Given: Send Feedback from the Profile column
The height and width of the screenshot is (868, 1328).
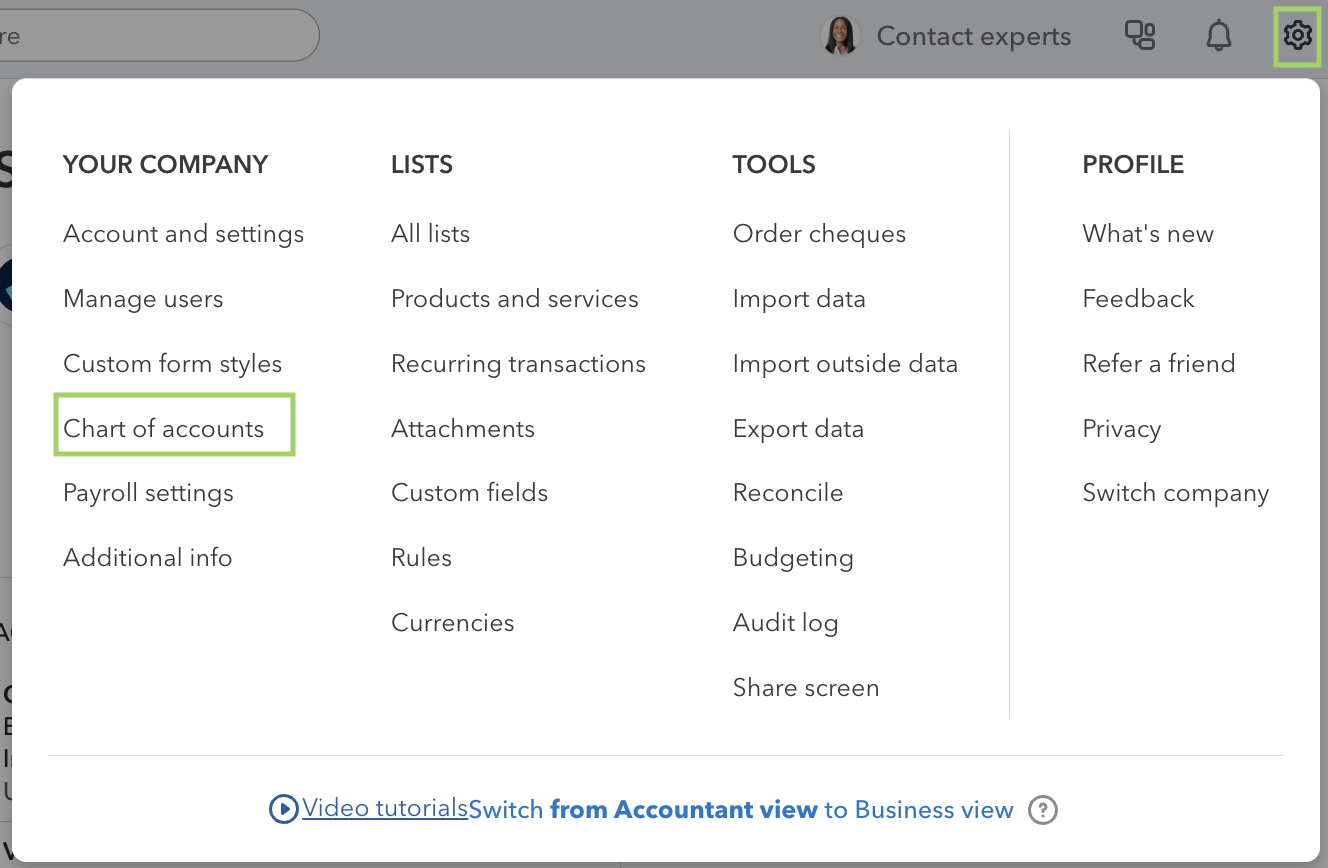Looking at the screenshot, I should coord(1138,299).
